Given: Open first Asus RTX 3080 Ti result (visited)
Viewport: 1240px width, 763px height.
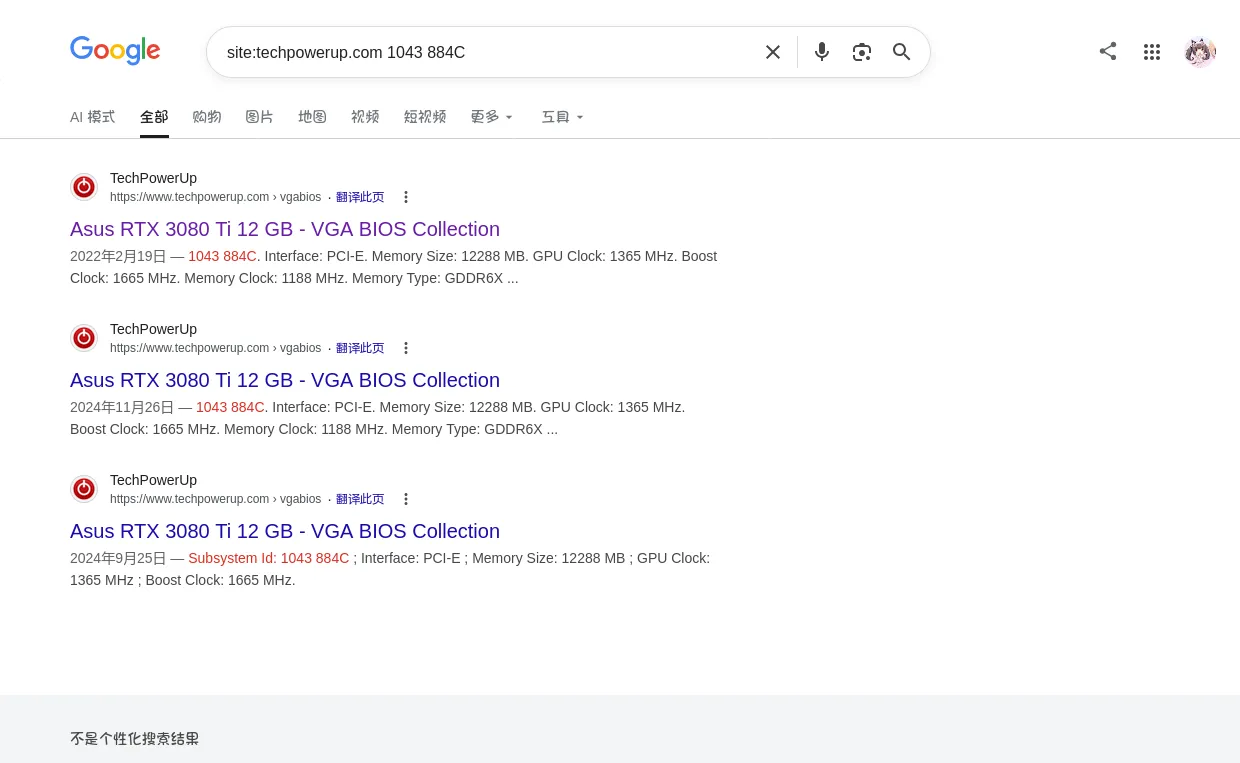Looking at the screenshot, I should (285, 229).
